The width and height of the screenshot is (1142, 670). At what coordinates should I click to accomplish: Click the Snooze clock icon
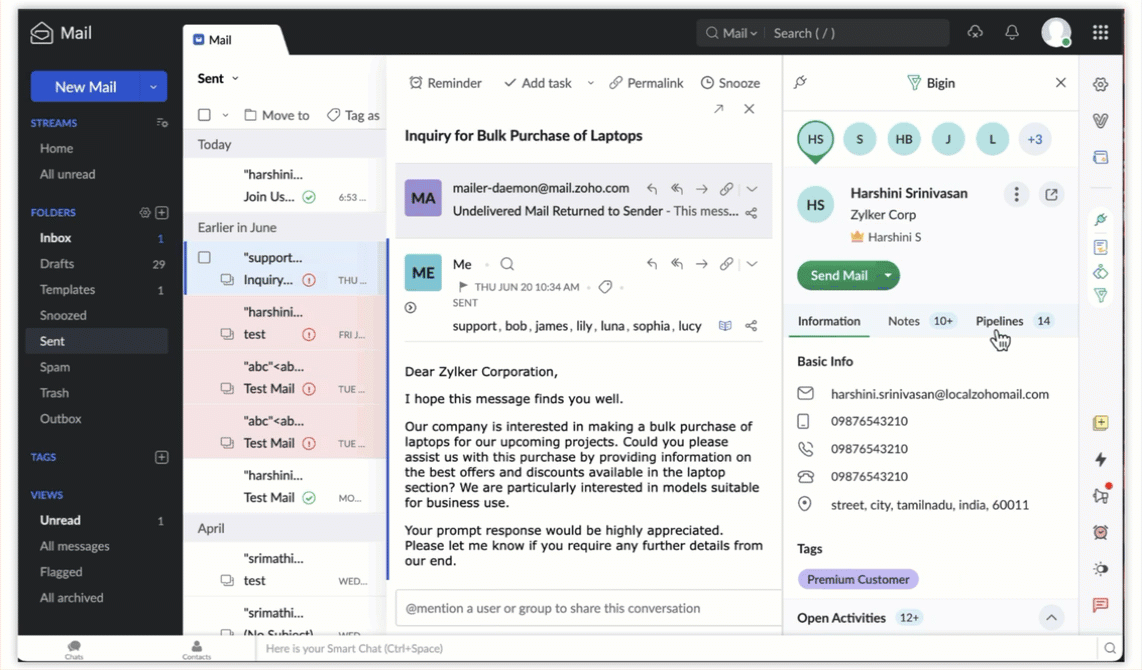pyautogui.click(x=707, y=83)
